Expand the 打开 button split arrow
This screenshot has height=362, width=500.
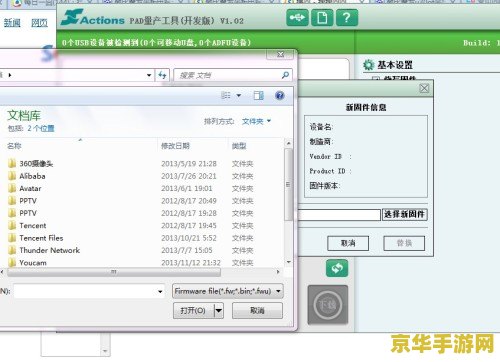tap(219, 311)
